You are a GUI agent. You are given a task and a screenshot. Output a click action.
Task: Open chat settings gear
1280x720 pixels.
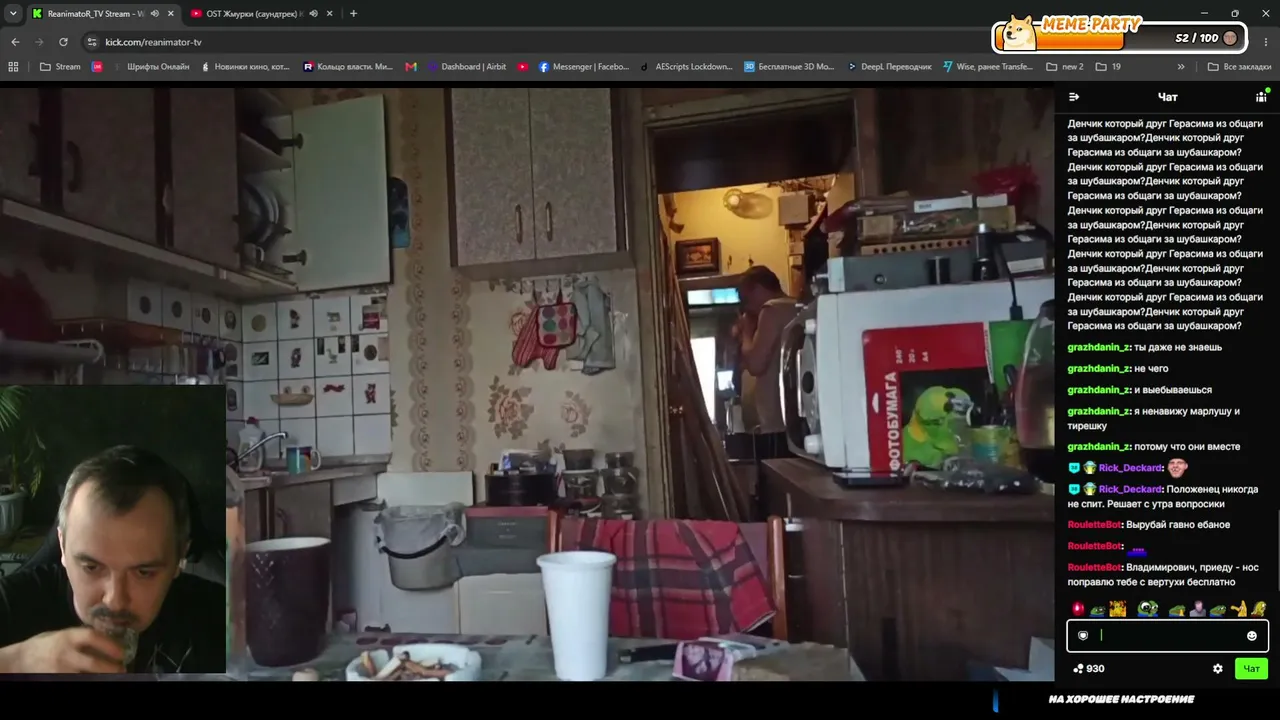[x=1217, y=669]
